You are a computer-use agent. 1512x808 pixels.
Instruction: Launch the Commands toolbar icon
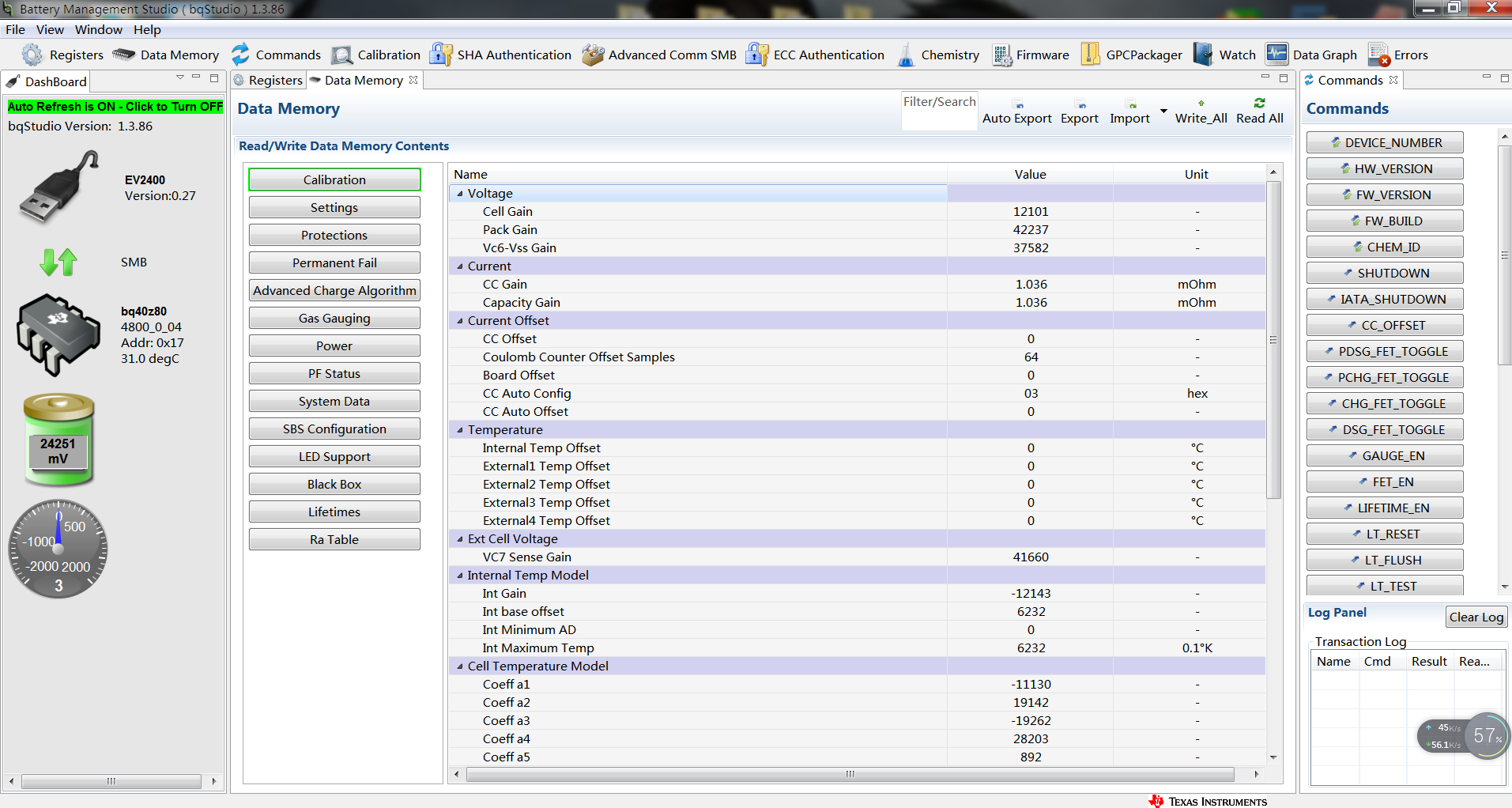pos(240,55)
